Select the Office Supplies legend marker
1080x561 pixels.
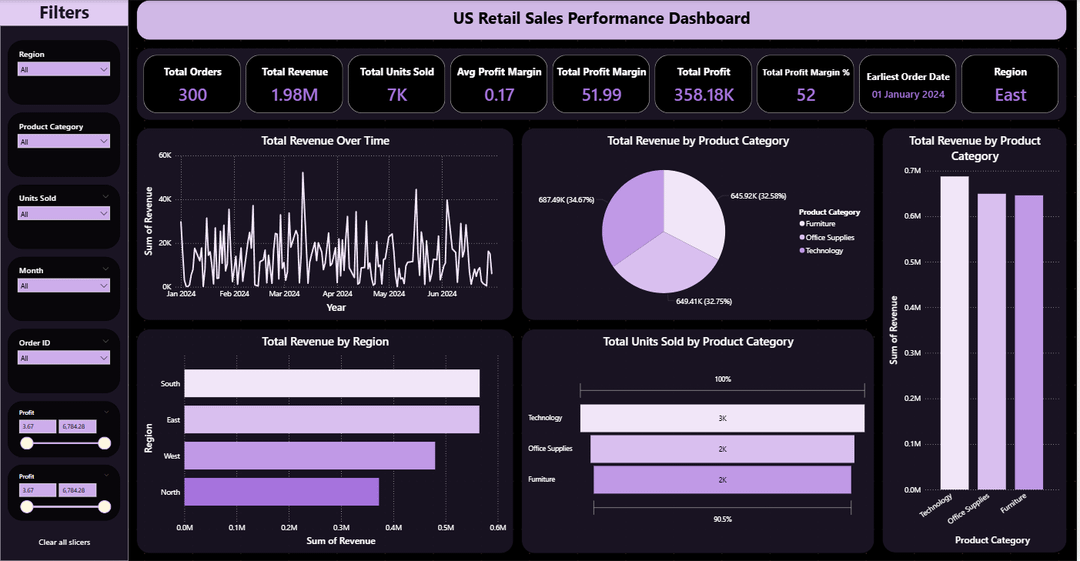click(802, 238)
